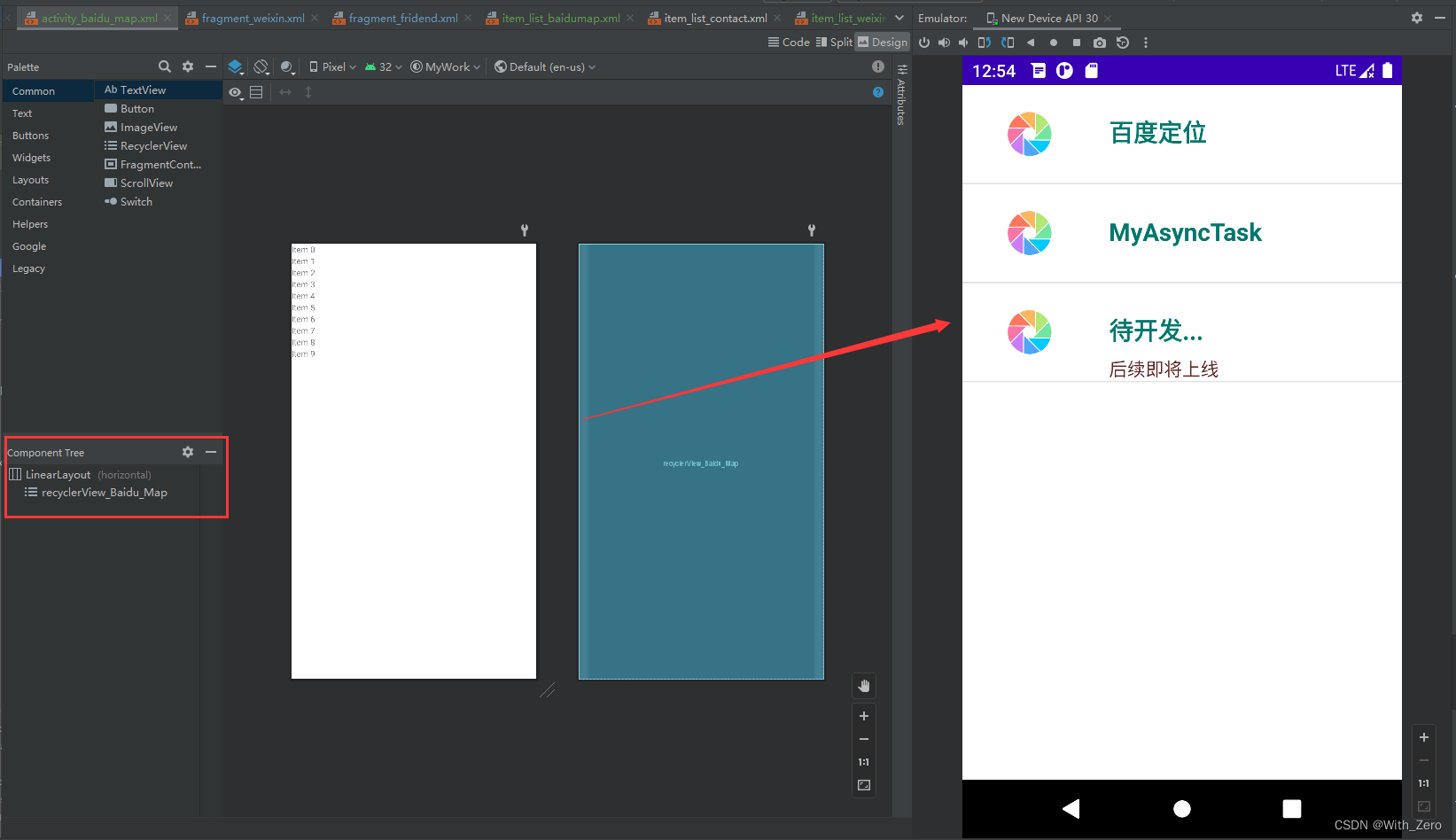Rotate the emulator screen counterclockwise
The width and height of the screenshot is (1456, 840).
click(984, 42)
